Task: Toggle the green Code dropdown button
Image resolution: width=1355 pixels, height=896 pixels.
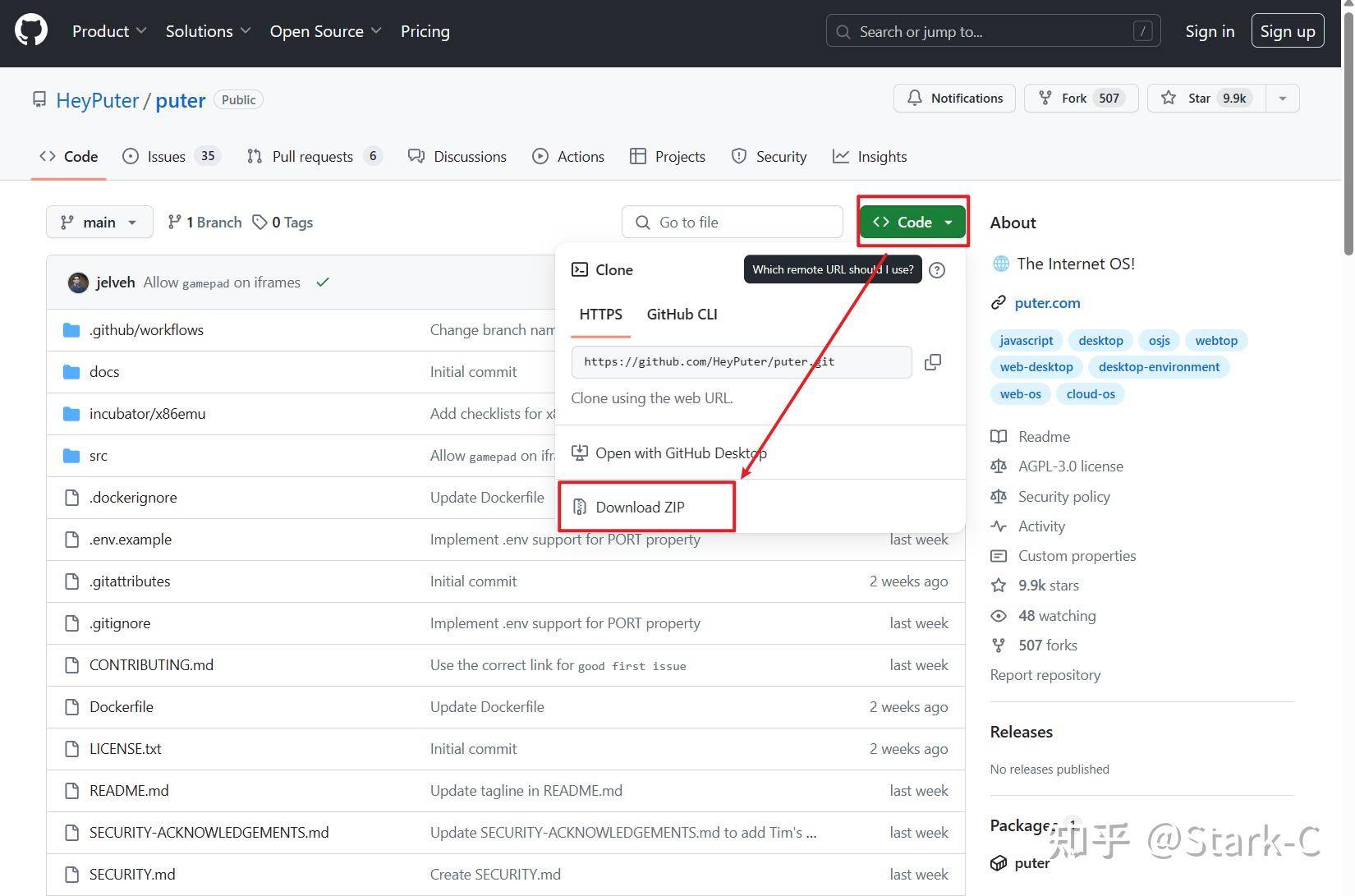Action: point(912,223)
